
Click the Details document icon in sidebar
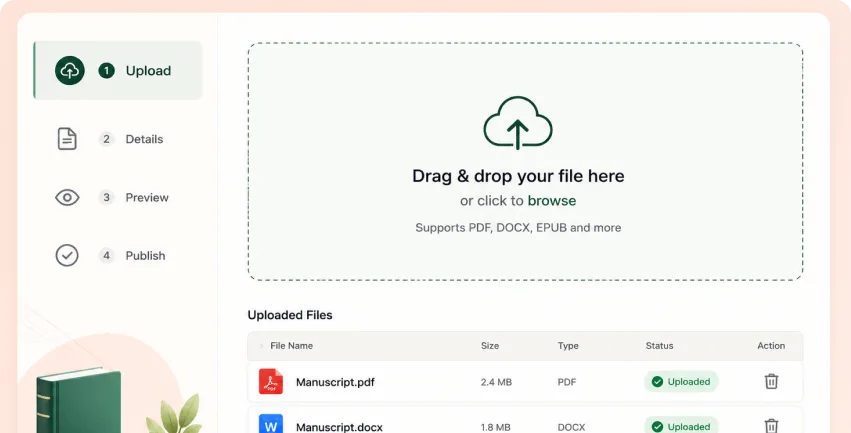[67, 139]
